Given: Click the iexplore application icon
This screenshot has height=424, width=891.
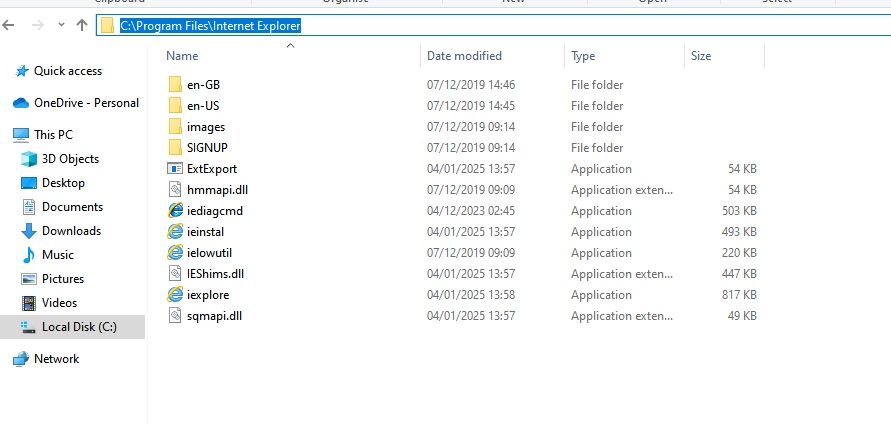Looking at the screenshot, I should tap(176, 295).
